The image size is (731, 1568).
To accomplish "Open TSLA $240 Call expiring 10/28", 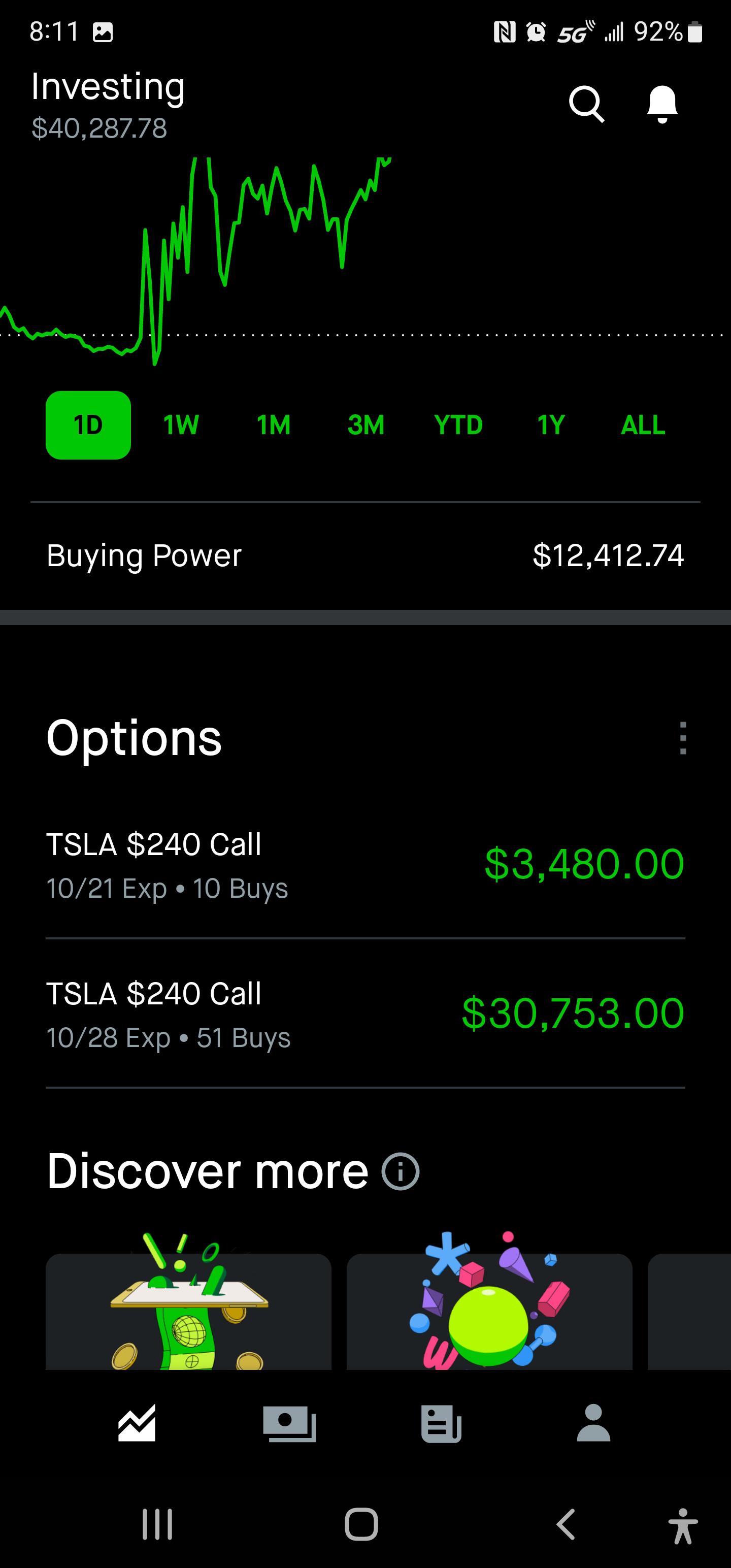I will click(x=365, y=1014).
